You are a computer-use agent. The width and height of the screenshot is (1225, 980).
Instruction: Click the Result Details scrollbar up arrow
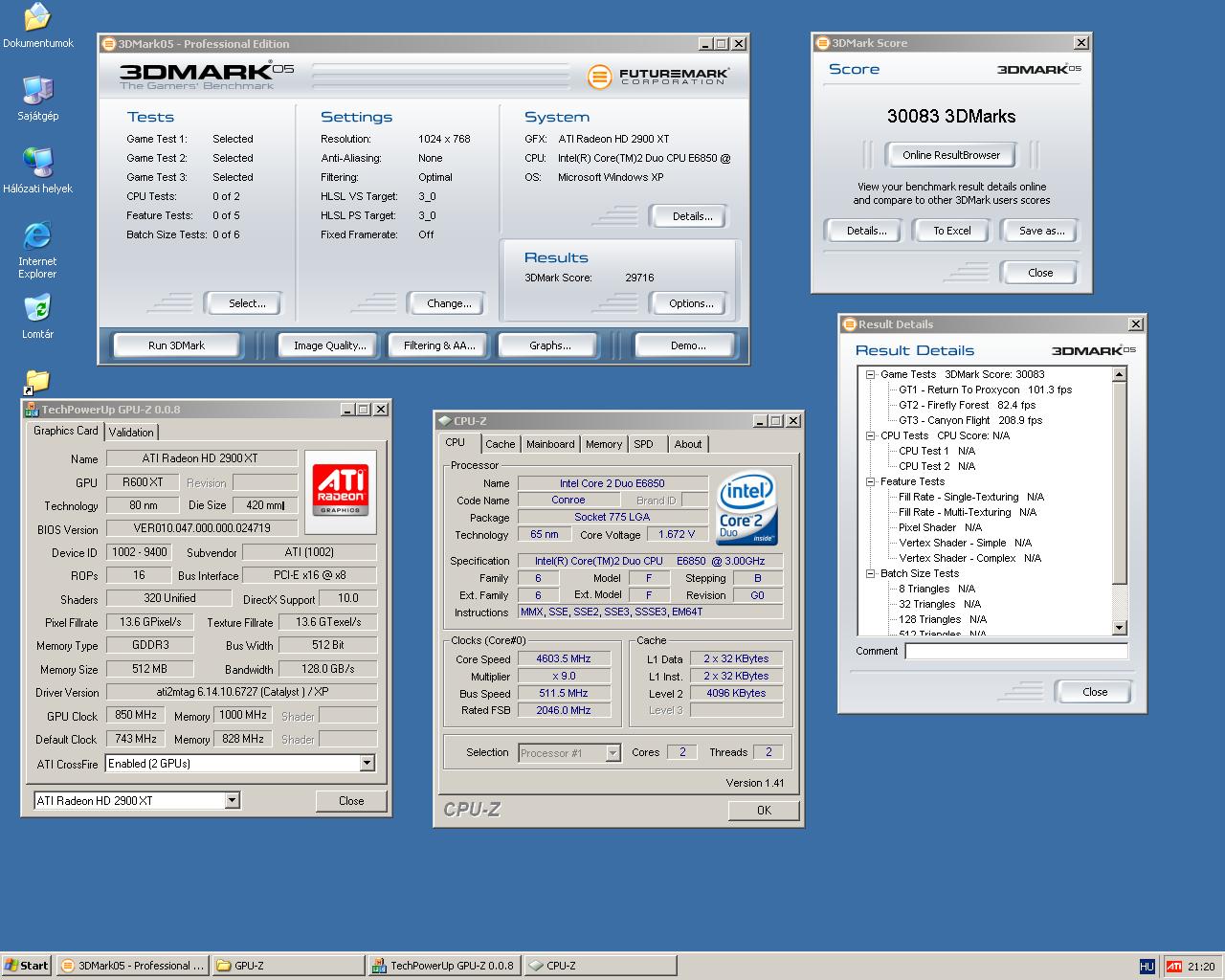coord(1120,375)
